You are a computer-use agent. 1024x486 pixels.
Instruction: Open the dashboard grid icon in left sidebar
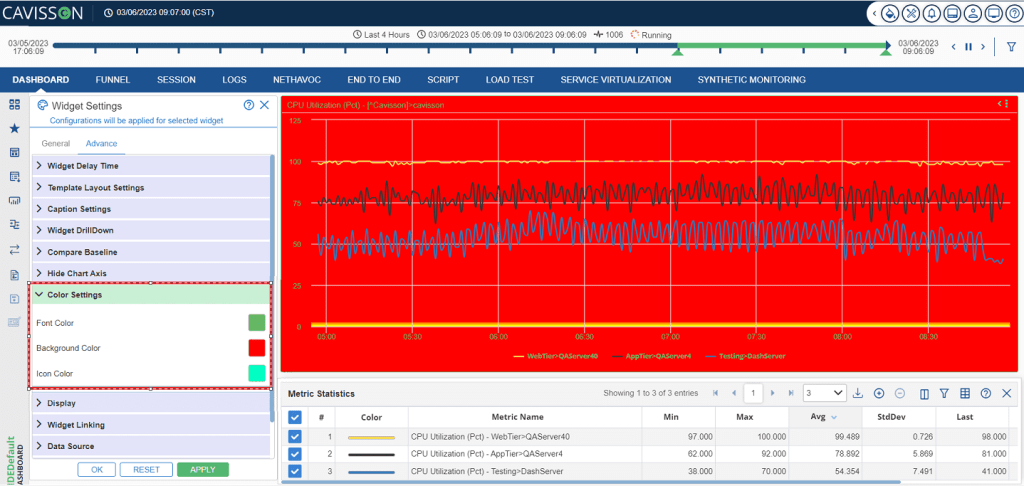tap(14, 105)
